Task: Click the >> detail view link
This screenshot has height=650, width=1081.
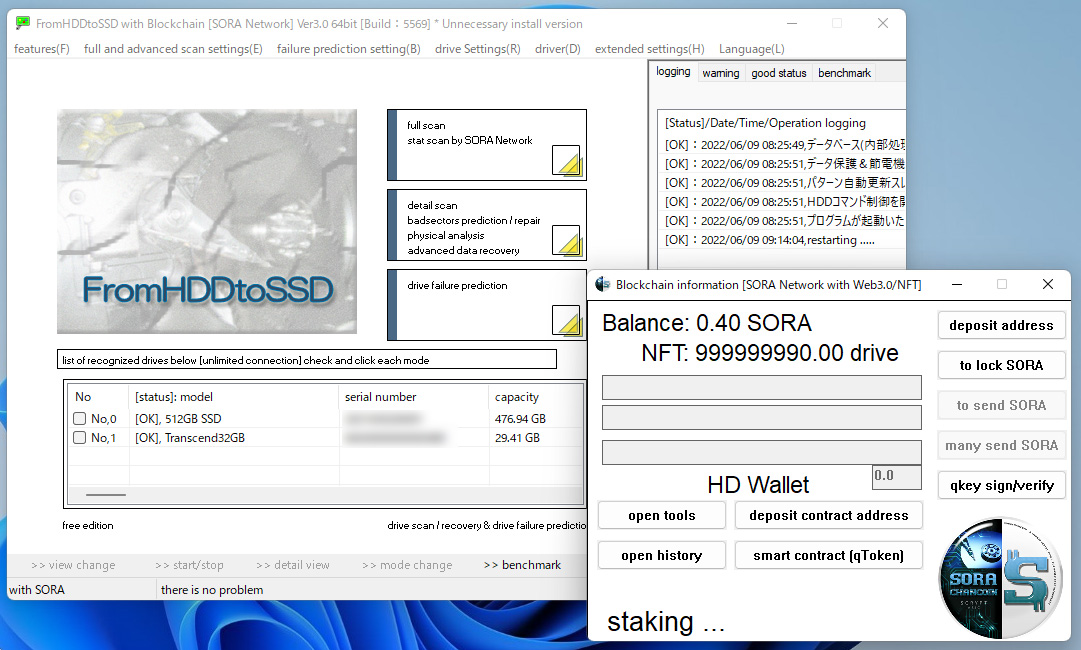Action: (293, 565)
